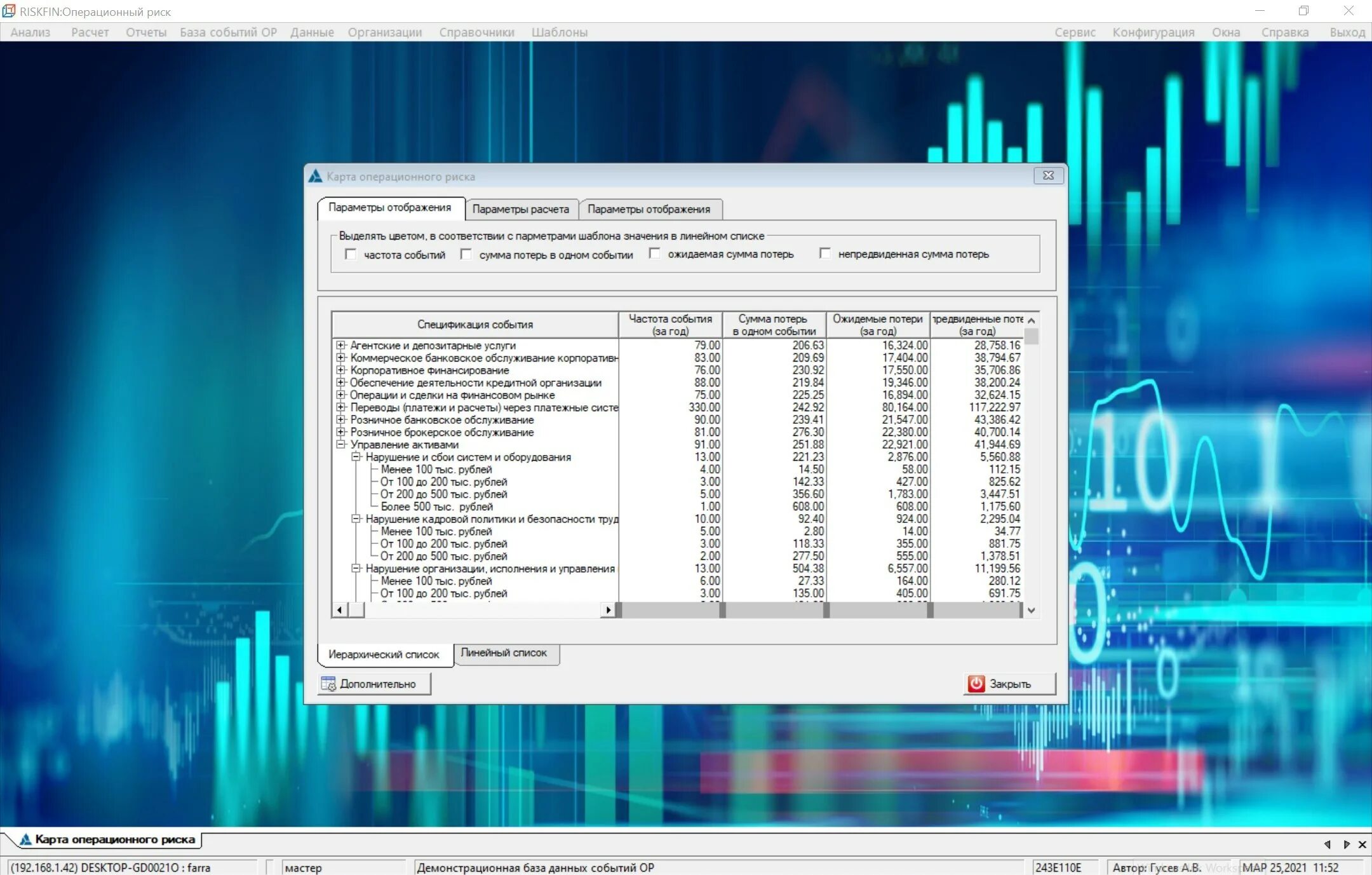The image size is (1372, 875).
Task: Open the Отчеты menu
Action: 145,32
